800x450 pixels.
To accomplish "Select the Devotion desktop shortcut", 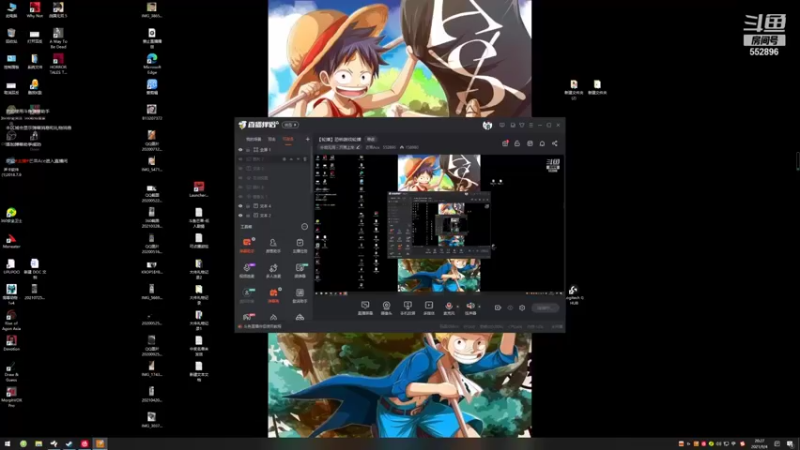I will pos(11,343).
